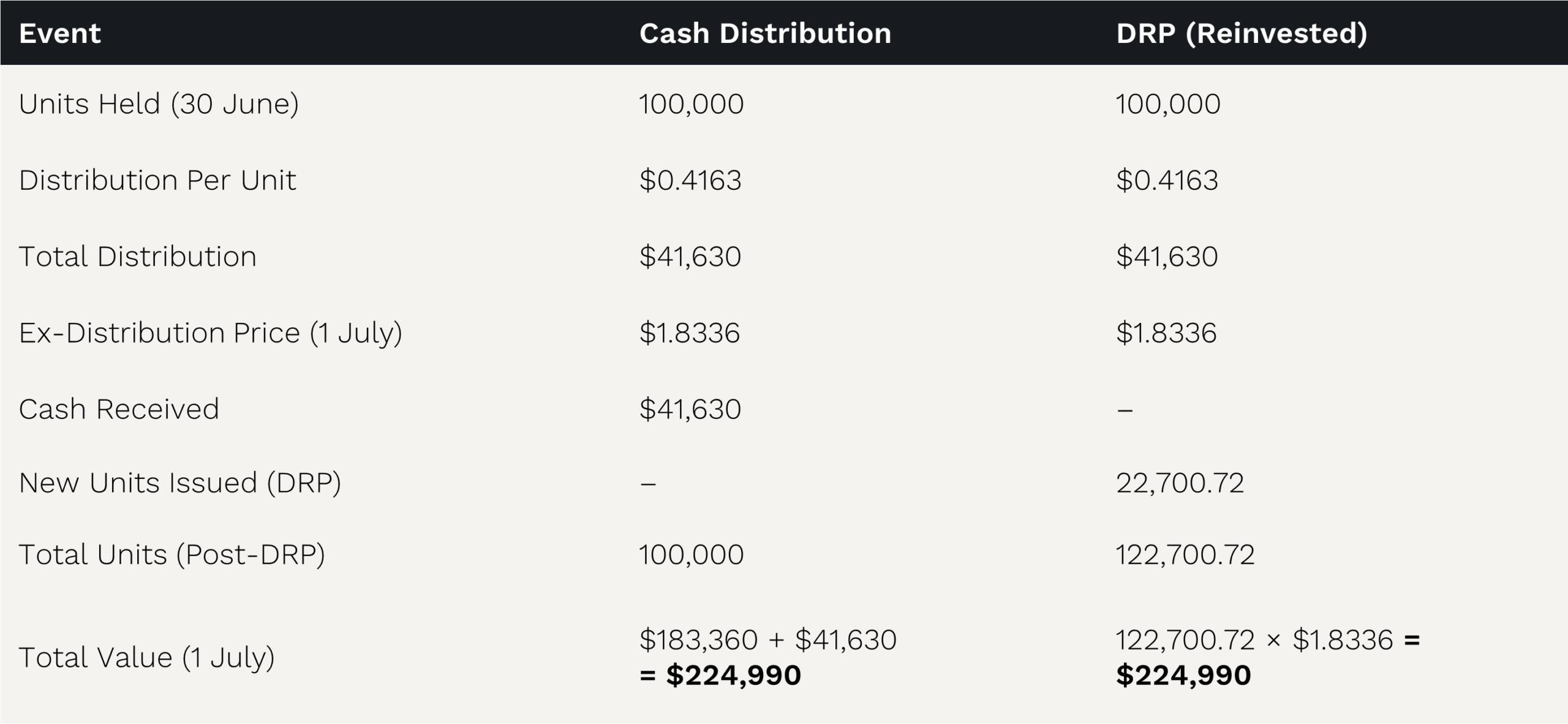Click the $0.4163 value under Cash Distribution
Screen dimensions: 1568x724
point(690,180)
